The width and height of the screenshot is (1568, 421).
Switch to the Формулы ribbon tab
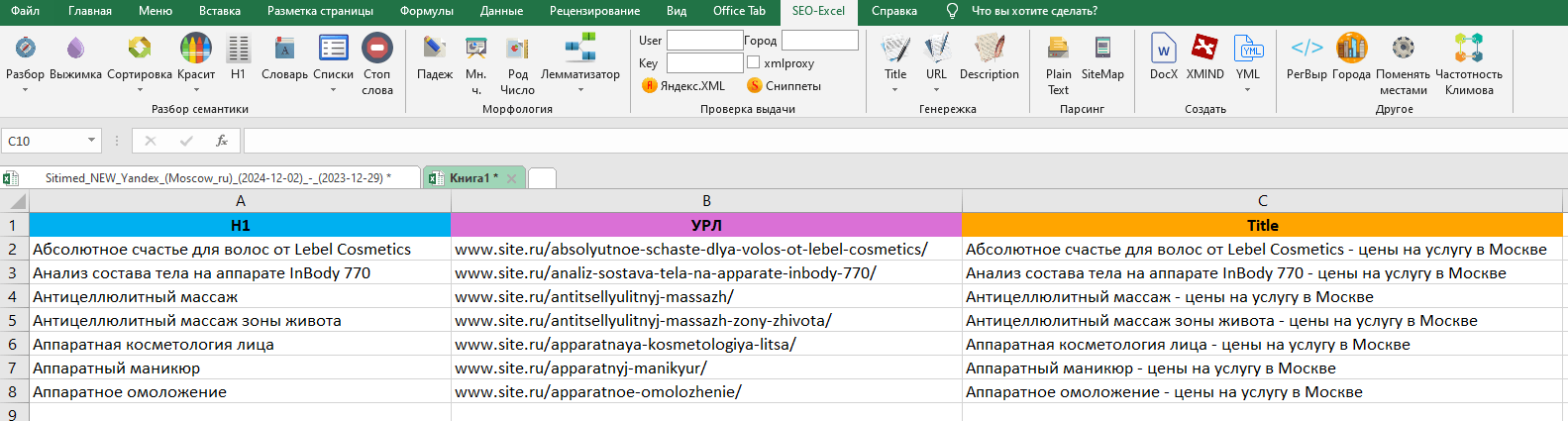pos(426,11)
